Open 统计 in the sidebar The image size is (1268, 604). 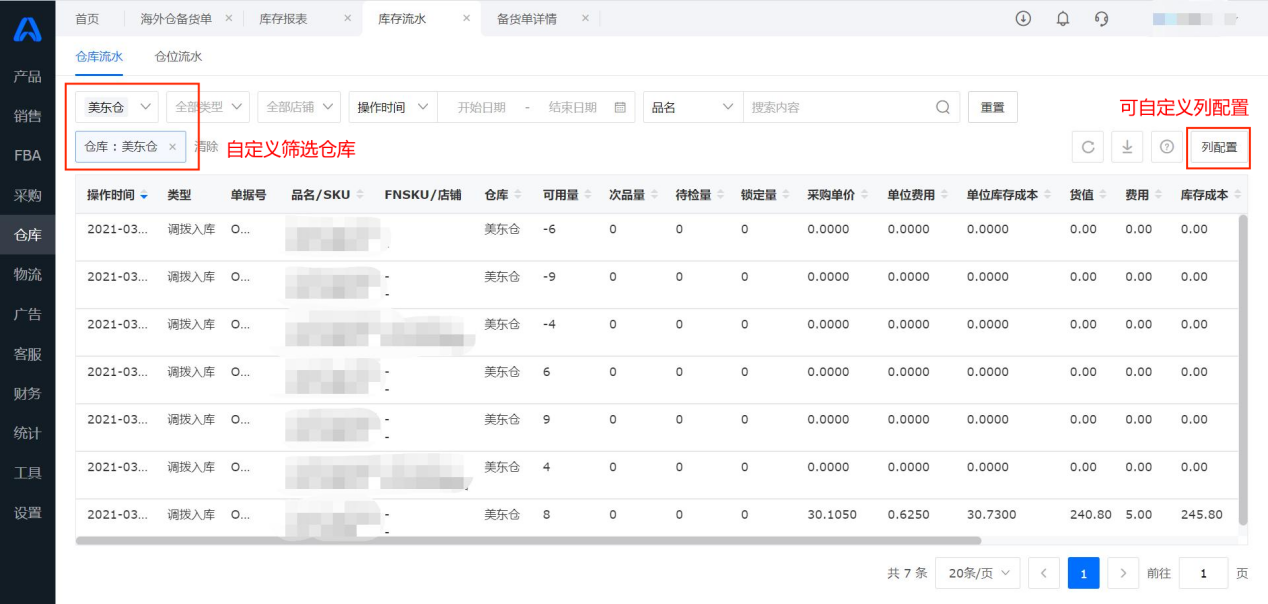(27, 433)
